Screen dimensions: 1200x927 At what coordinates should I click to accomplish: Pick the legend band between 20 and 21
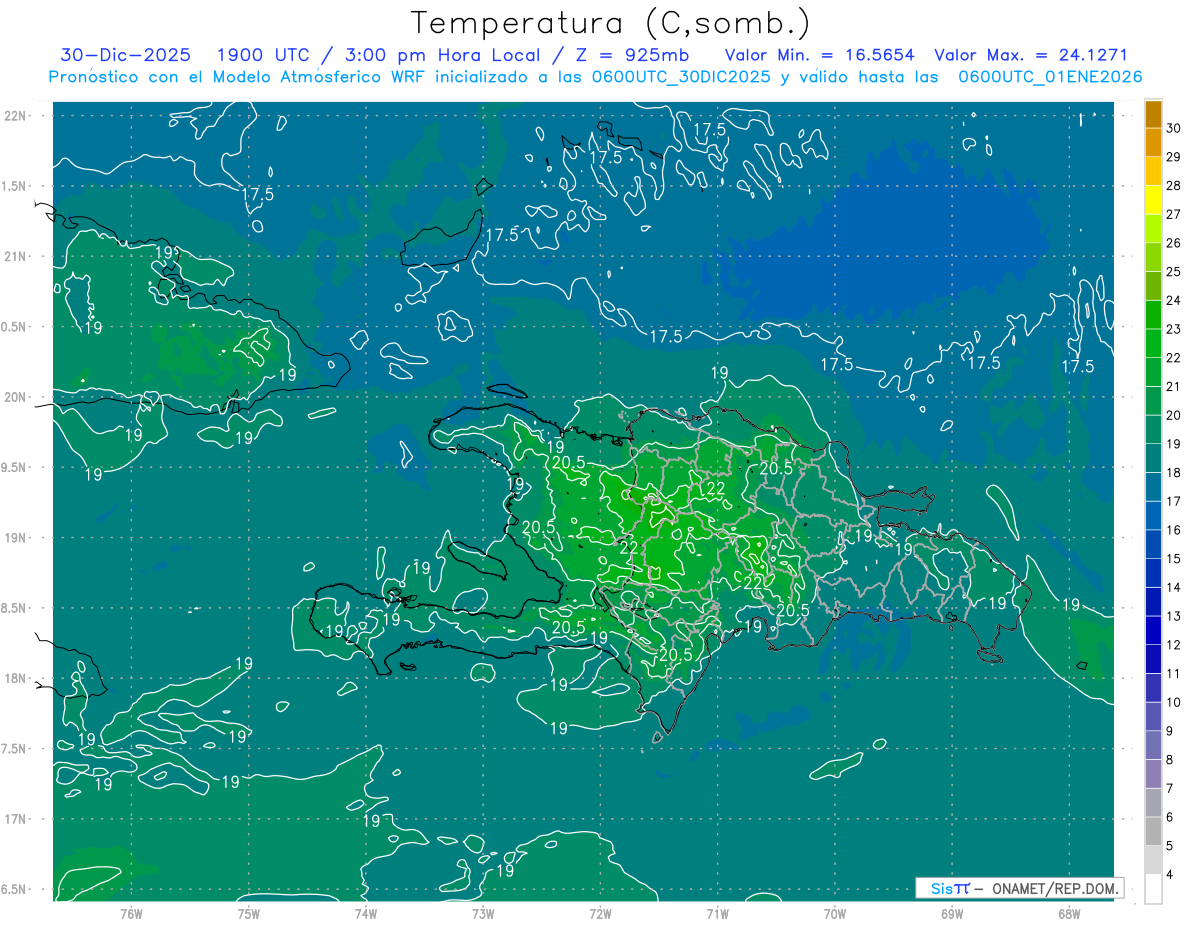click(x=1153, y=401)
